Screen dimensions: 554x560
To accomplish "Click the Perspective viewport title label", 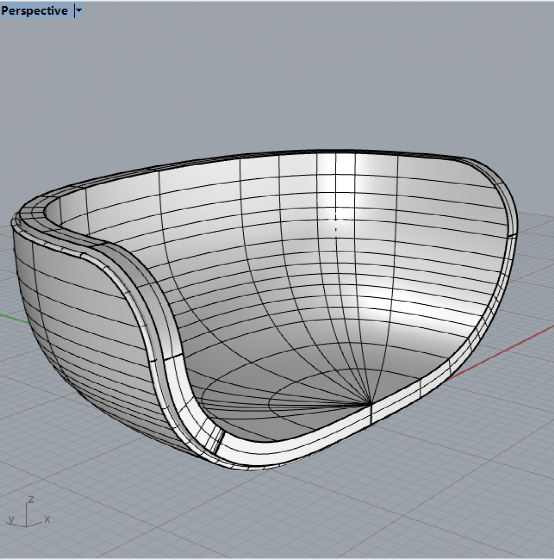I will [x=34, y=11].
